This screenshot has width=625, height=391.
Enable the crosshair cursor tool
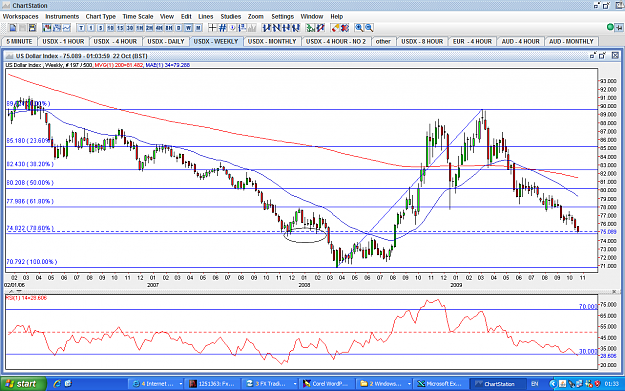click(x=213, y=28)
